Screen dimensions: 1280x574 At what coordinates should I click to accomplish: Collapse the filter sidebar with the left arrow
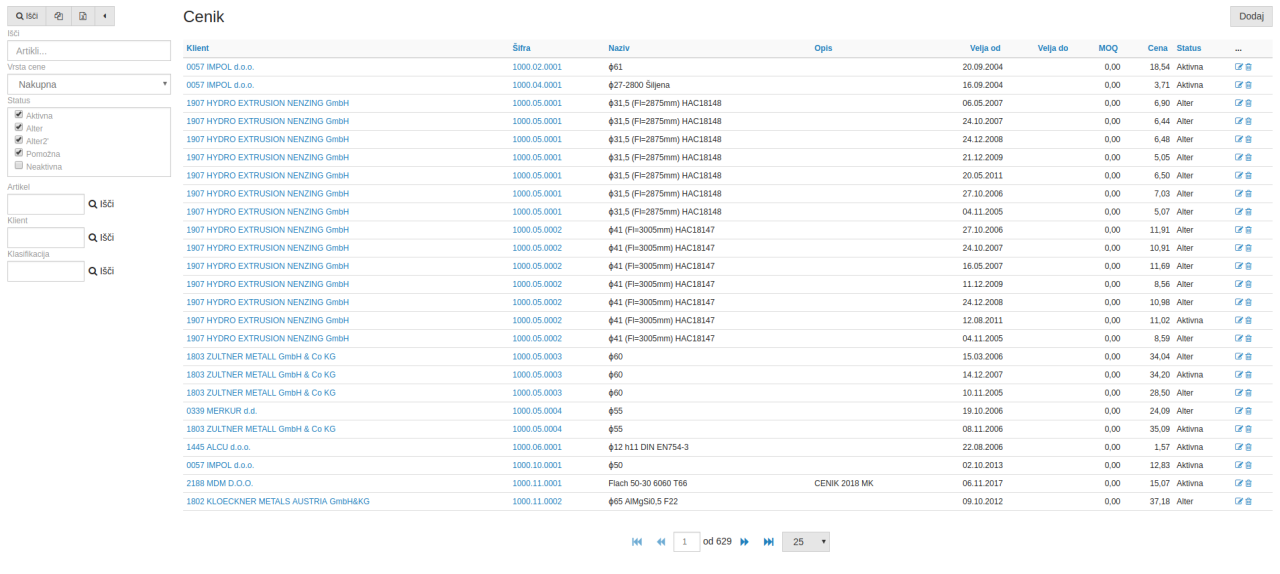coord(105,17)
